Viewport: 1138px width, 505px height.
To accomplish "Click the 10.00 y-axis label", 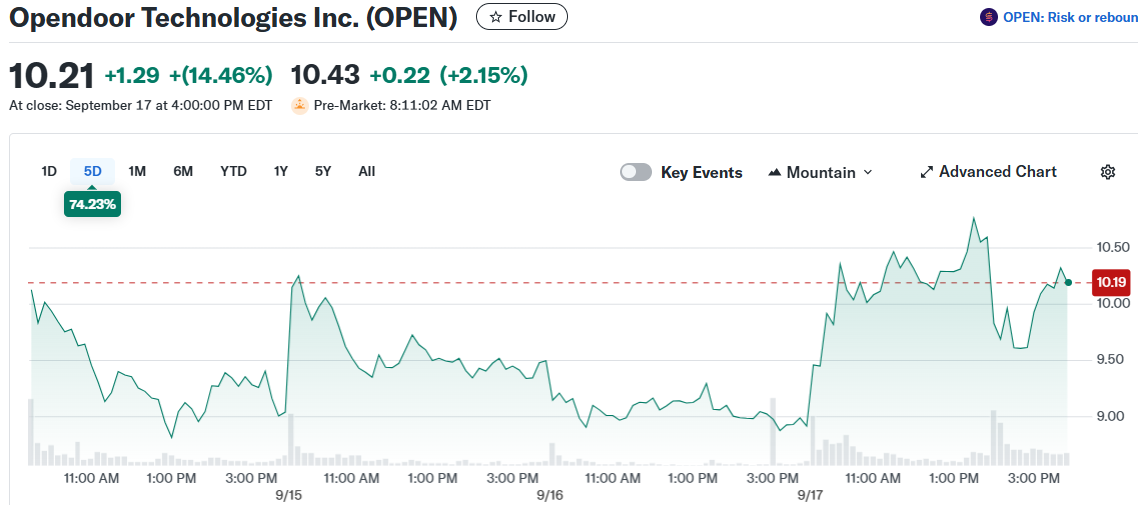I will tap(1111, 303).
